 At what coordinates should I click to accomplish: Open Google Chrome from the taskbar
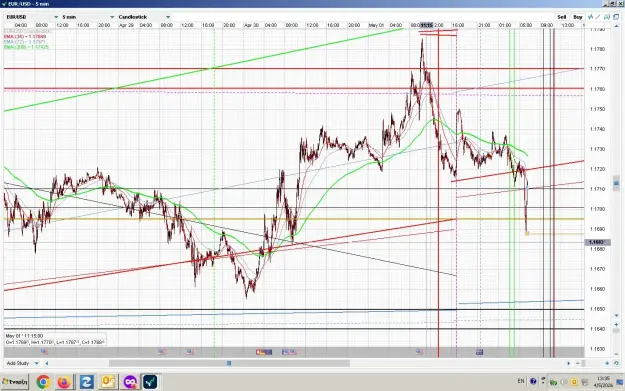43,382
